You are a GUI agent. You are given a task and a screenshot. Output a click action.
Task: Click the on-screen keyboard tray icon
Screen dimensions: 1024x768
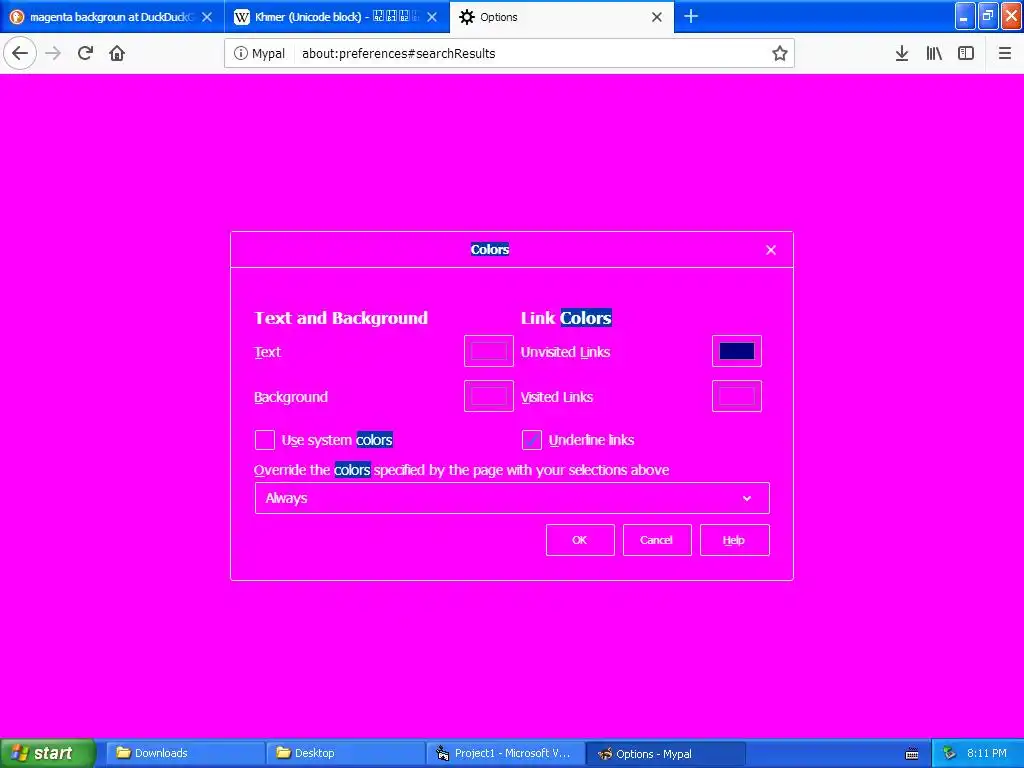point(912,754)
